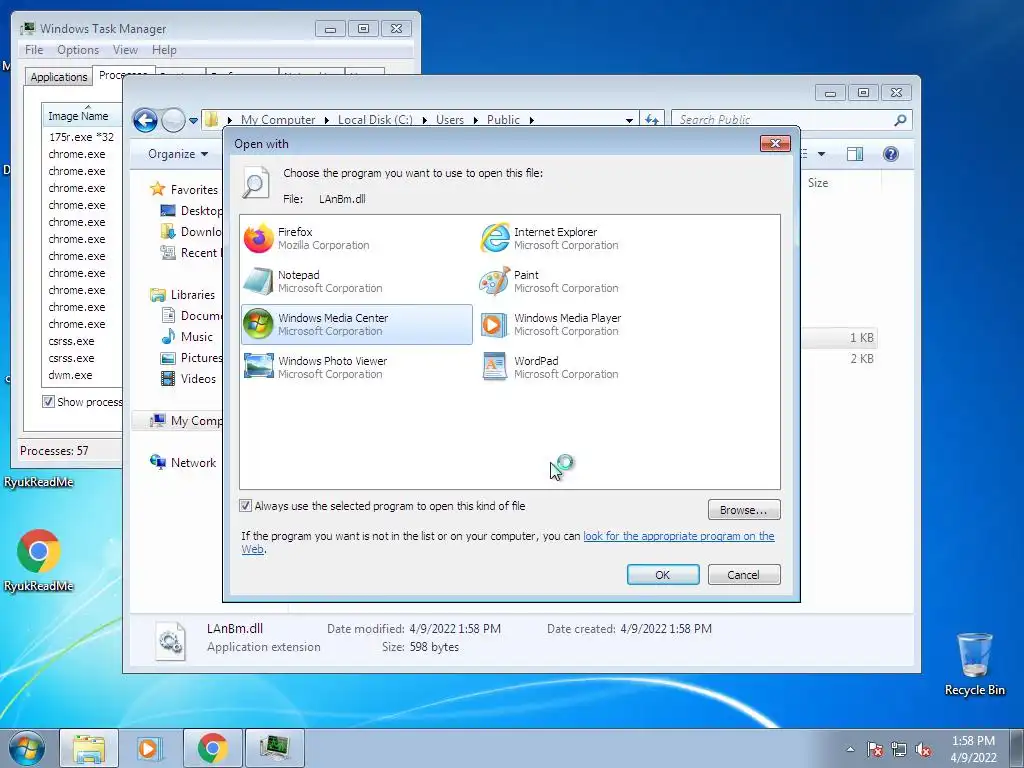Click the Users breadcrumb segment
Viewport: 1024px width, 768px height.
pos(450,120)
